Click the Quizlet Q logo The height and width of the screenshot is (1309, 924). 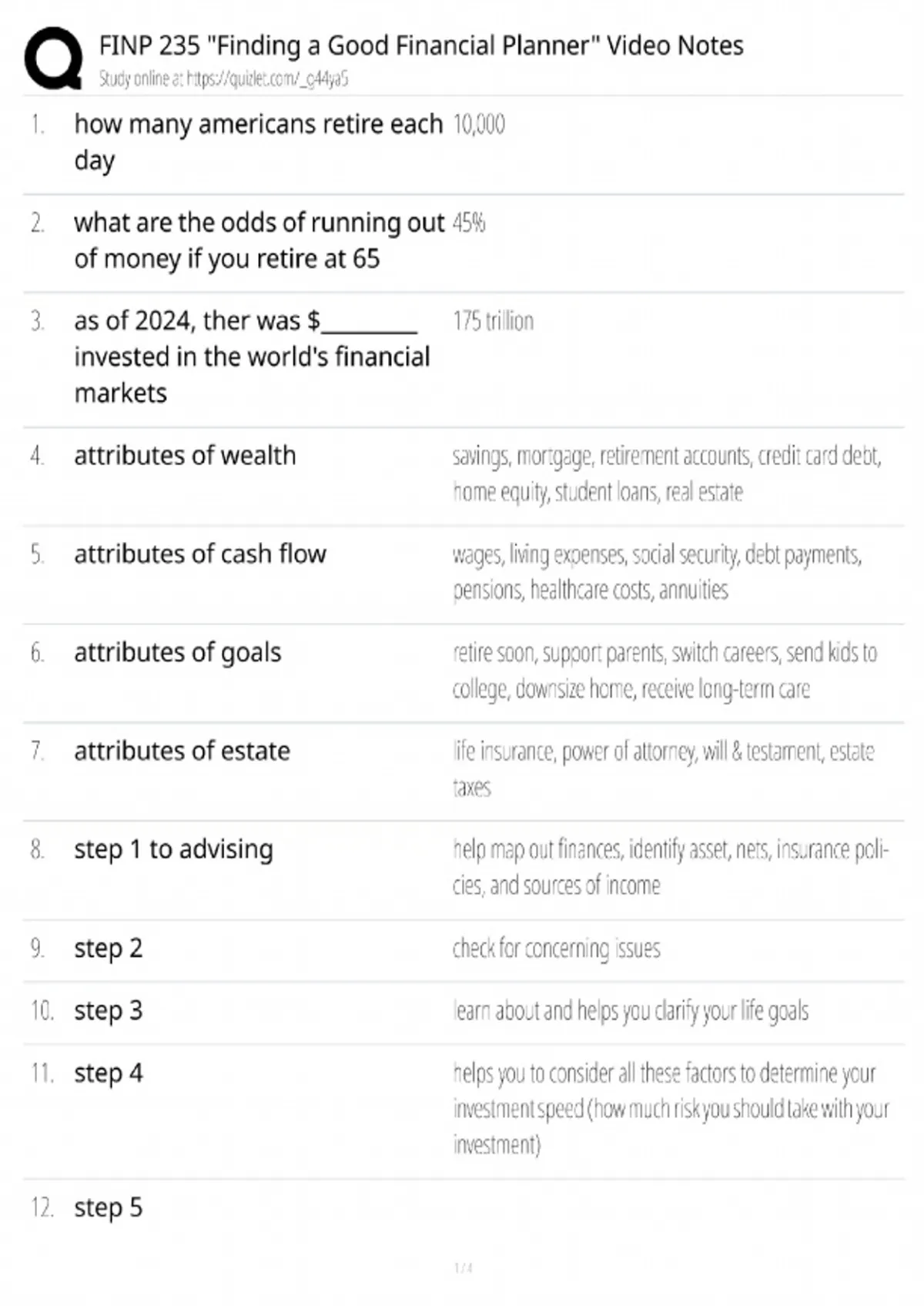pyautogui.click(x=53, y=59)
